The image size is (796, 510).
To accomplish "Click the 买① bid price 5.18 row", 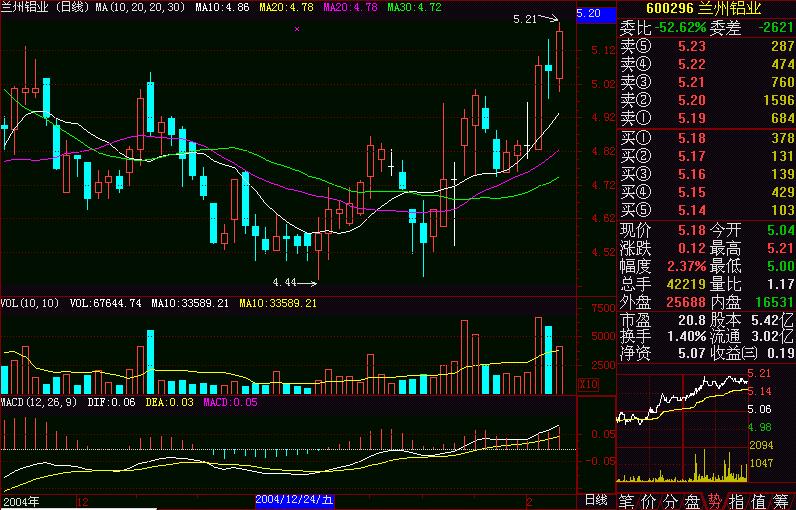I will coord(706,137).
